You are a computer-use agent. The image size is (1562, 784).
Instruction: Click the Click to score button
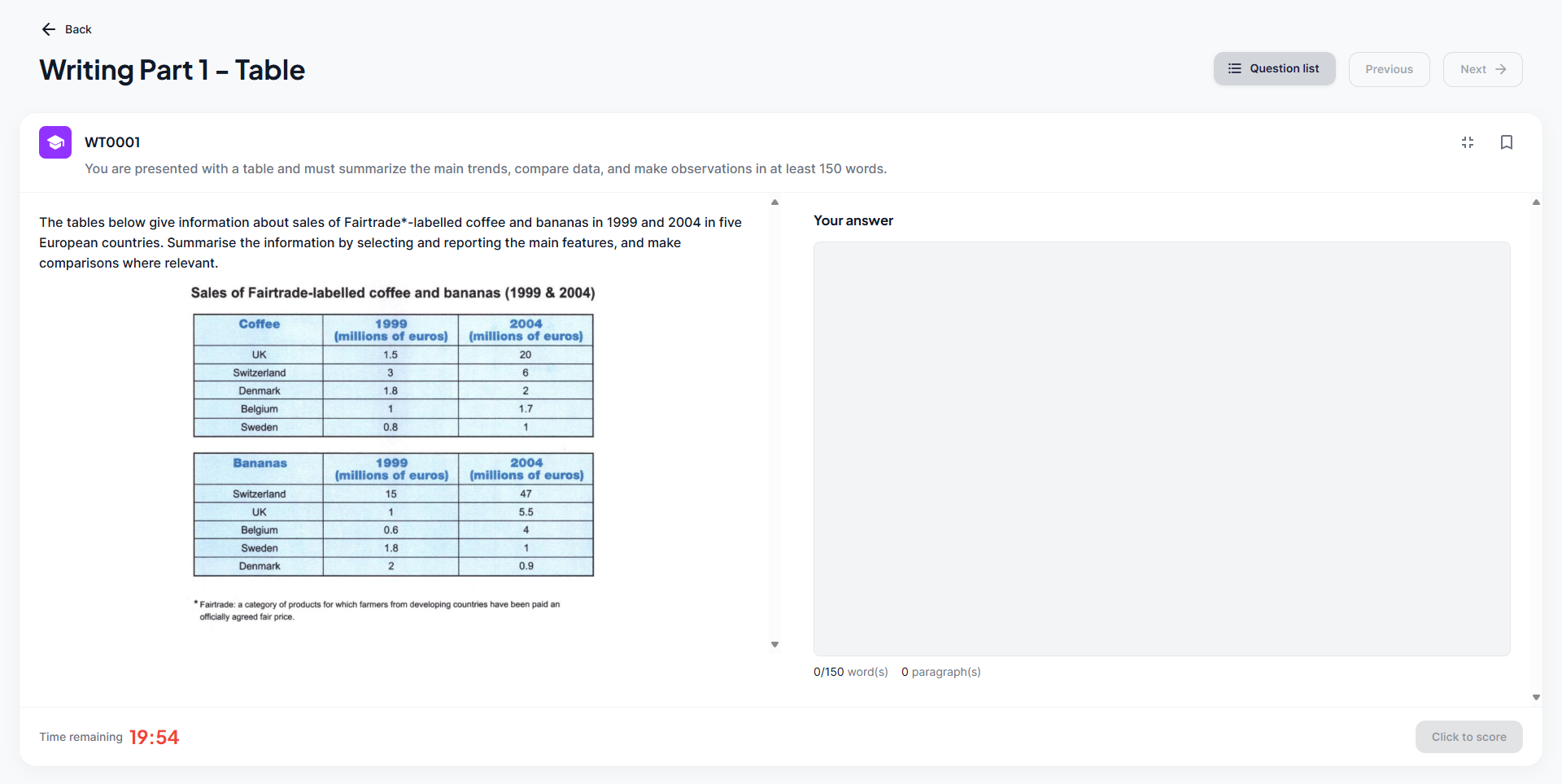point(1468,737)
